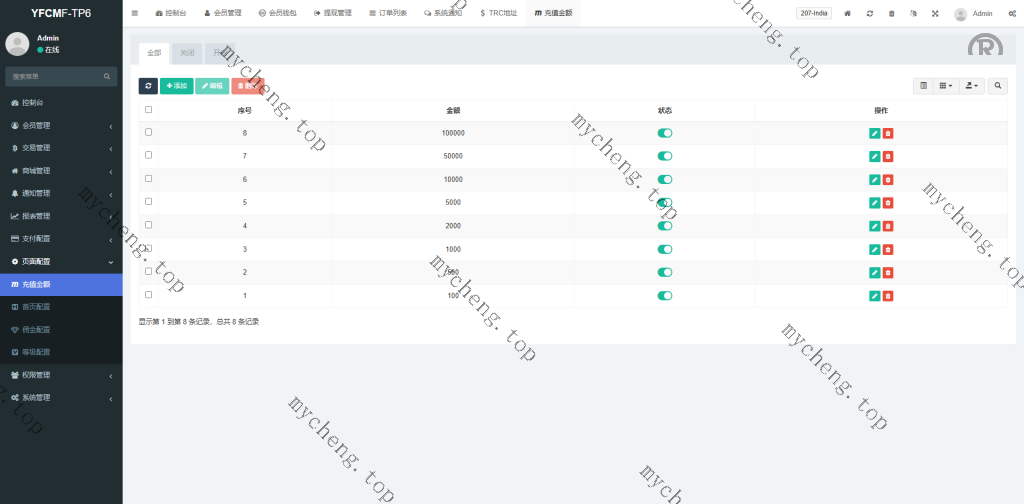Collapse the 页面配置 sidebar section
The image size is (1024, 504).
coord(60,261)
